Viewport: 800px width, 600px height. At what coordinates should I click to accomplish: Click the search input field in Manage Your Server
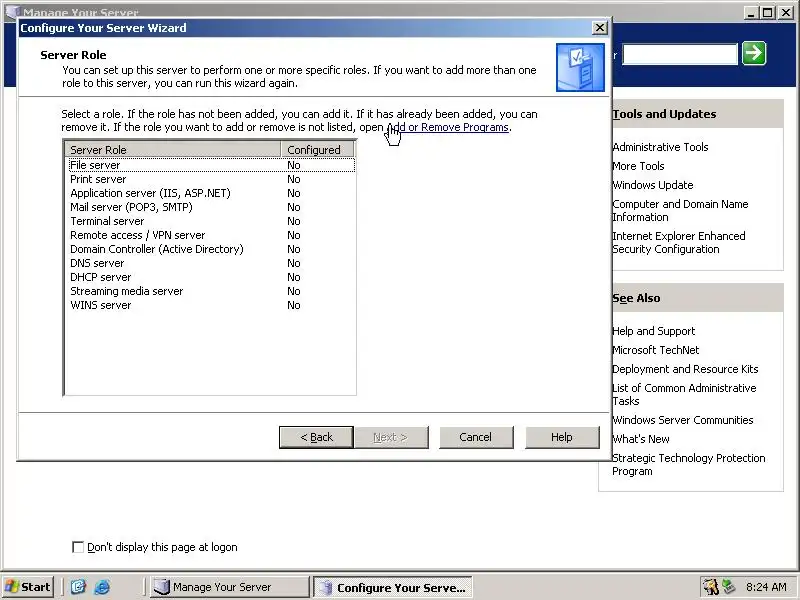(x=680, y=54)
